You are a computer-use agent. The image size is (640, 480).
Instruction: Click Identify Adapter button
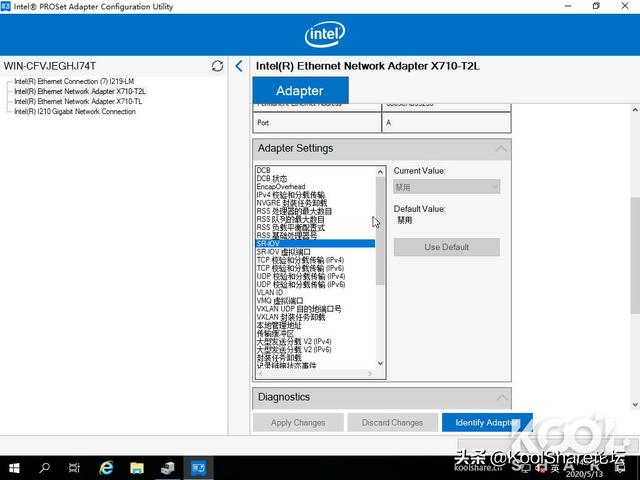tap(487, 422)
